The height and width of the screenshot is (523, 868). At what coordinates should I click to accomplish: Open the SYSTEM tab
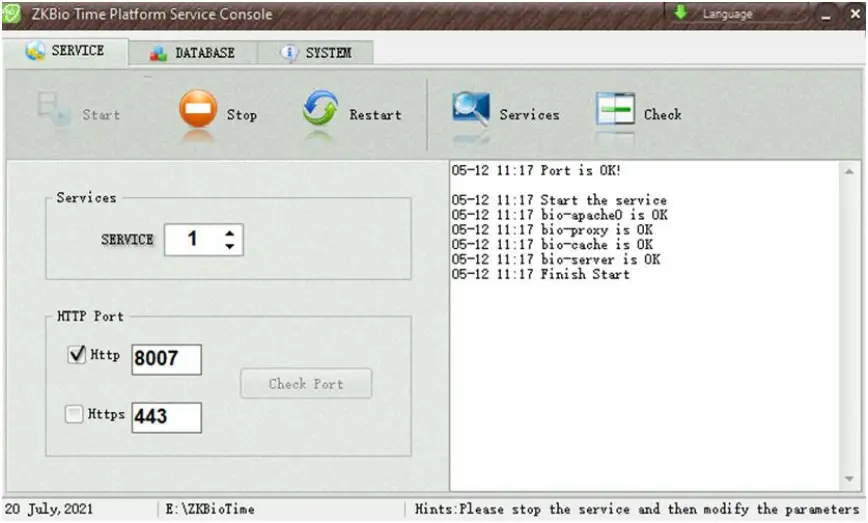click(x=316, y=53)
